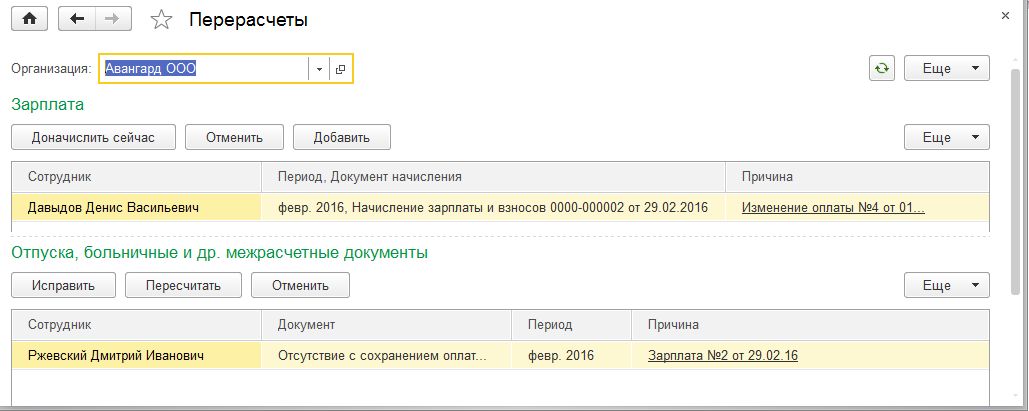This screenshot has width=1029, height=411.
Task: Focus the Организация input field
Action: point(203,69)
